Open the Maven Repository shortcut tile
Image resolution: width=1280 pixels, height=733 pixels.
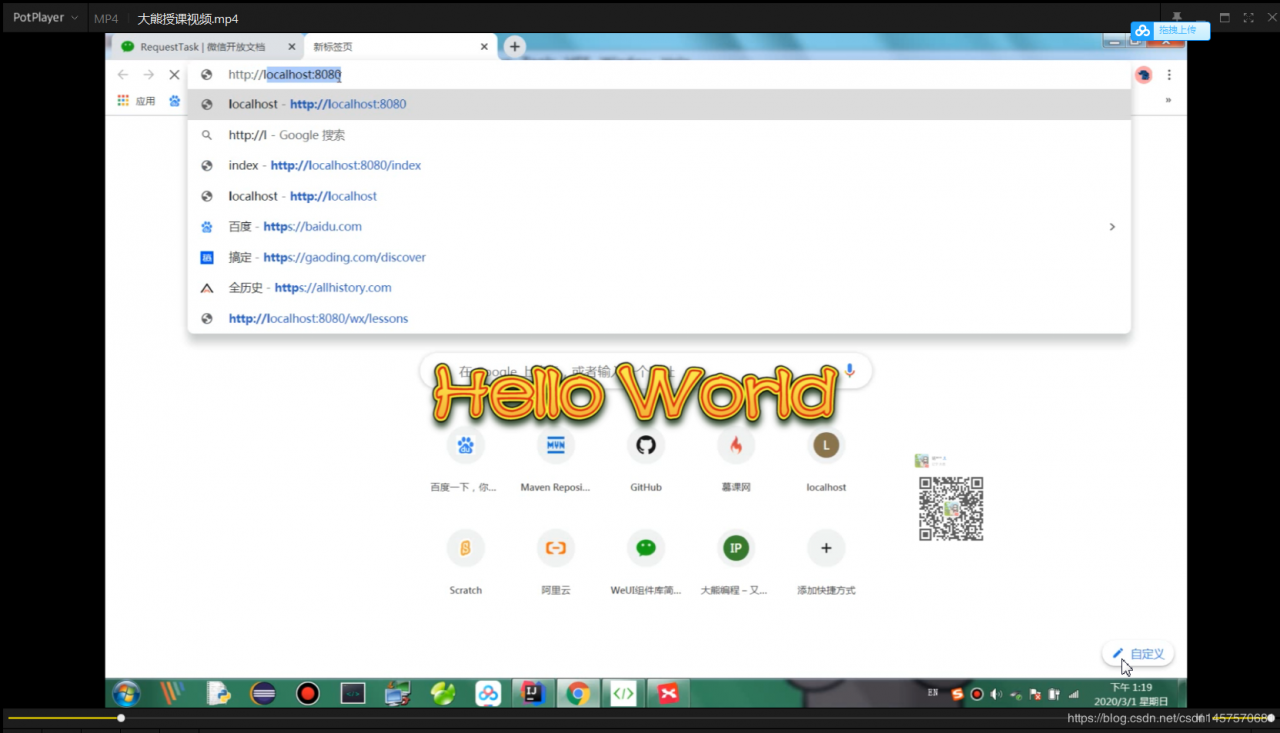[556, 461]
